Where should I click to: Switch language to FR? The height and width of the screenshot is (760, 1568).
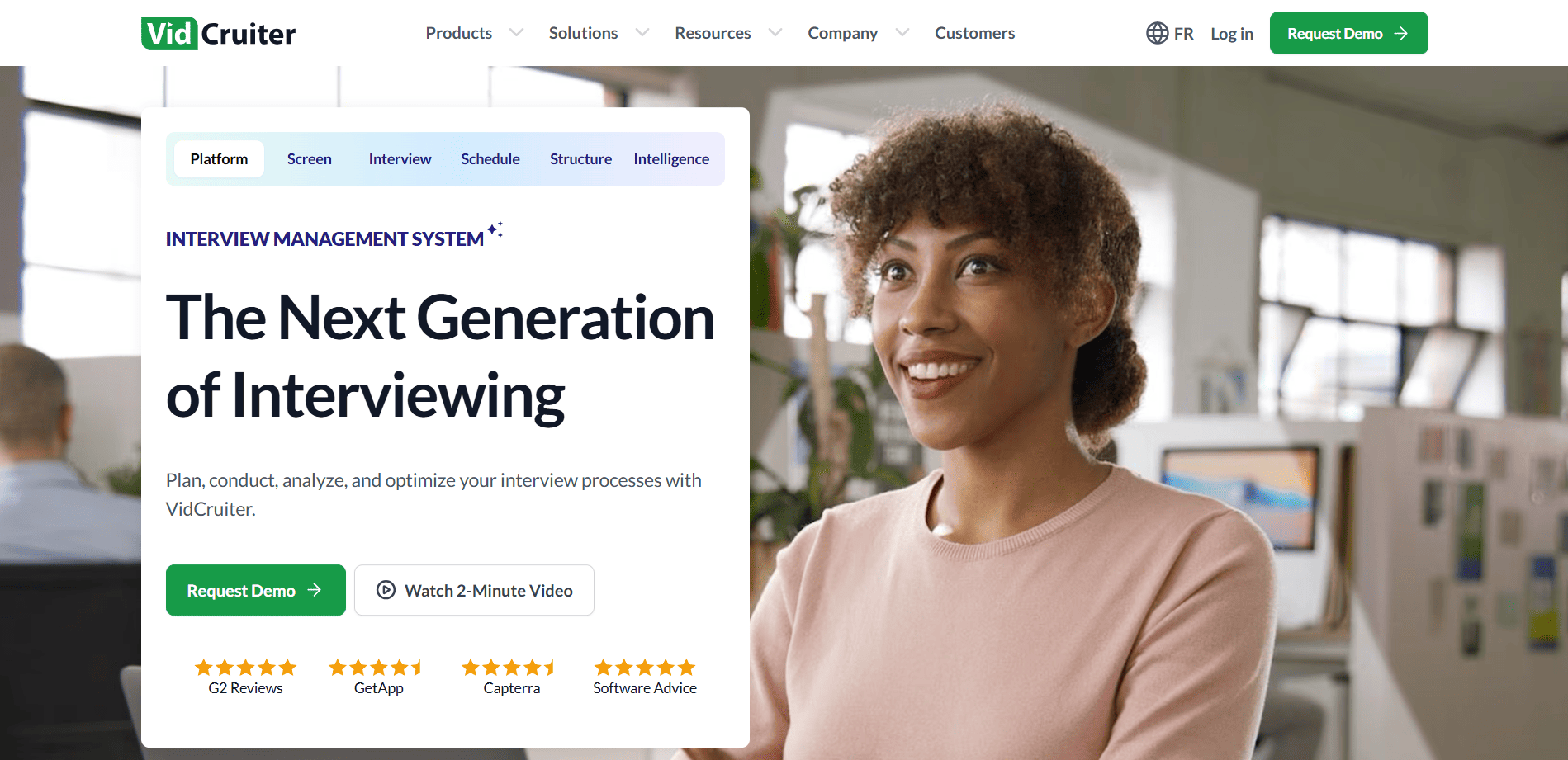1183,34
